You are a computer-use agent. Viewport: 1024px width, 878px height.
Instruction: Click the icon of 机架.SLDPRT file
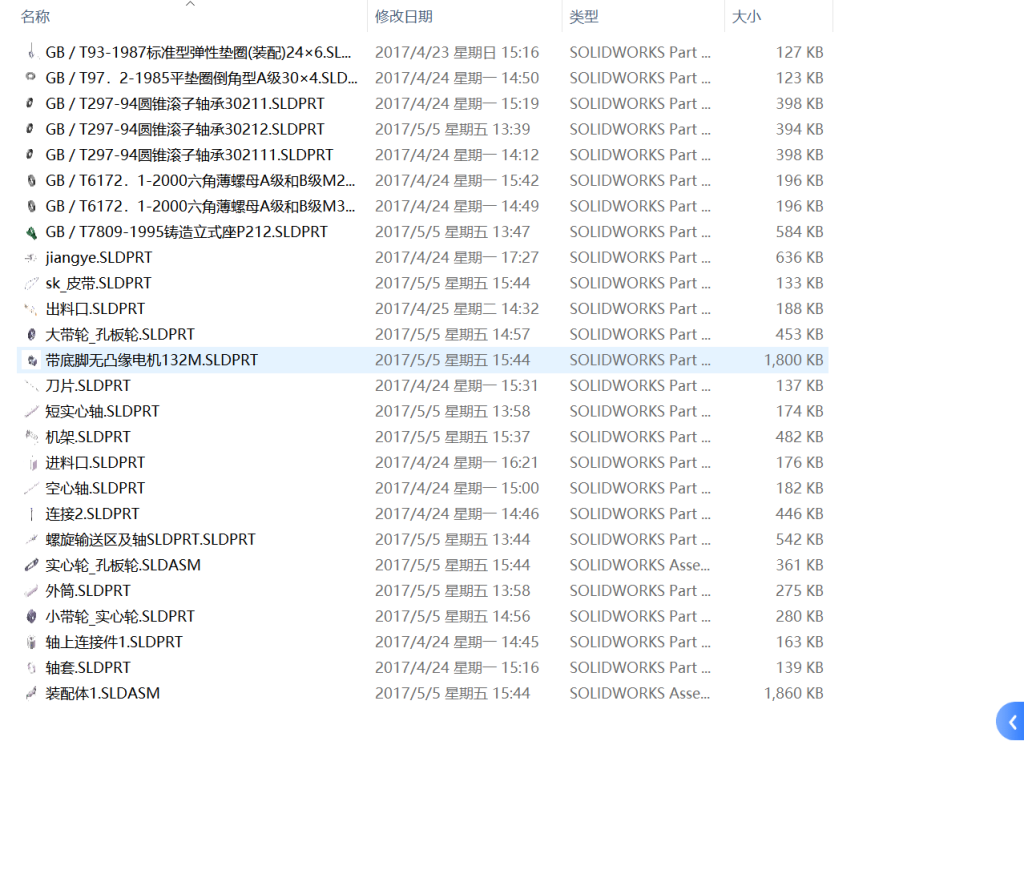coord(31,437)
